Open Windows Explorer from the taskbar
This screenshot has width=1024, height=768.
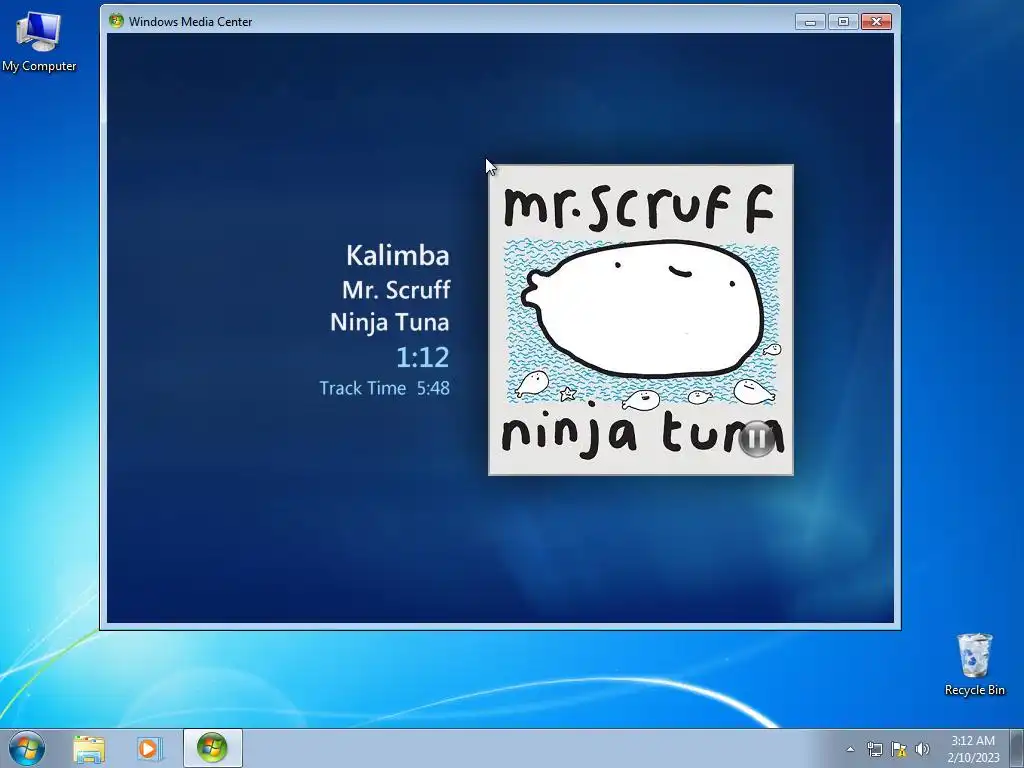click(x=89, y=749)
